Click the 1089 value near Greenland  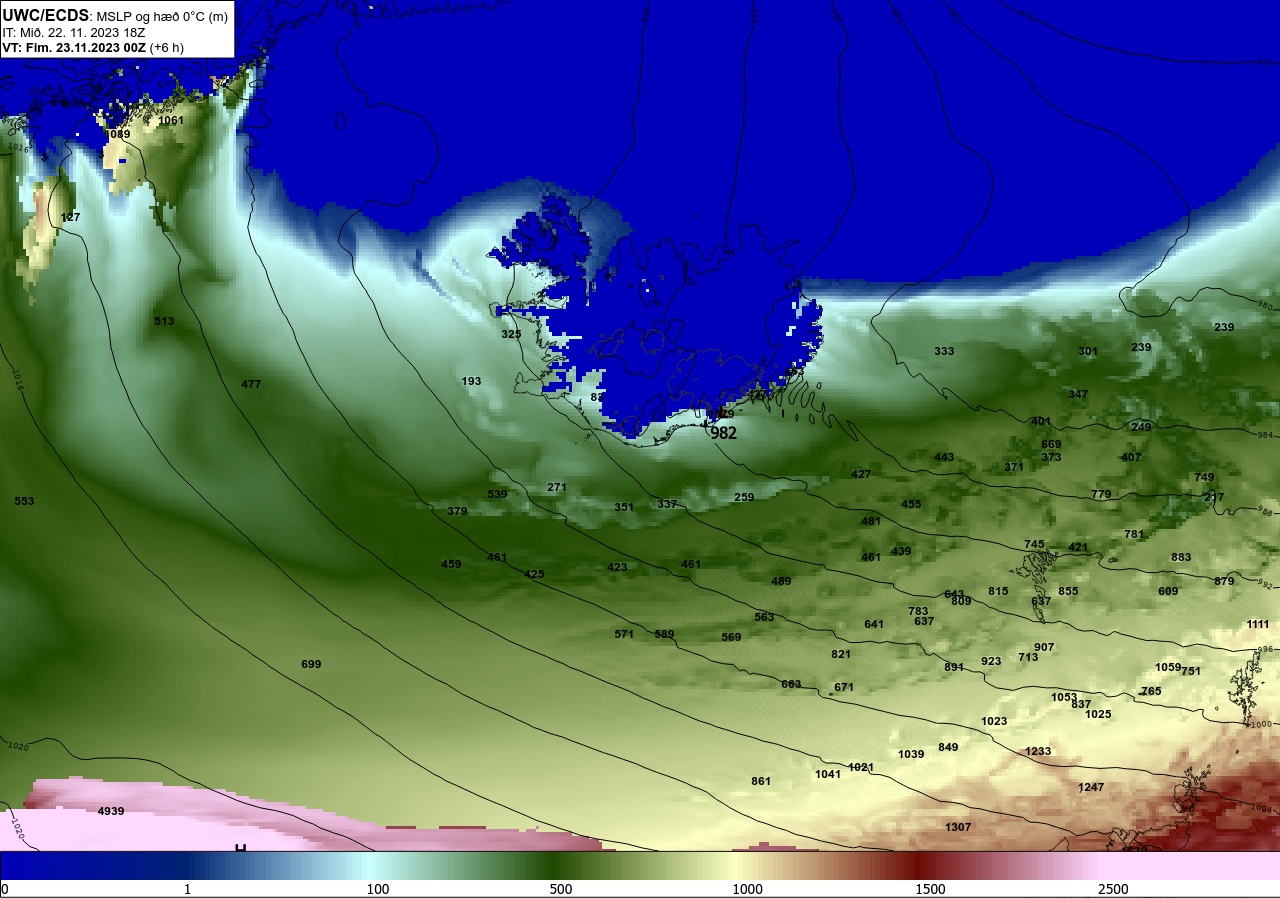[x=118, y=134]
